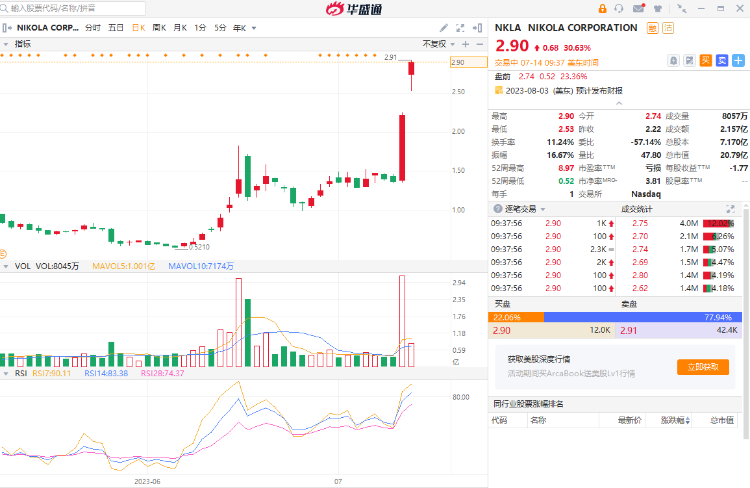Switch to 周K weekly chart tab

click(159, 28)
